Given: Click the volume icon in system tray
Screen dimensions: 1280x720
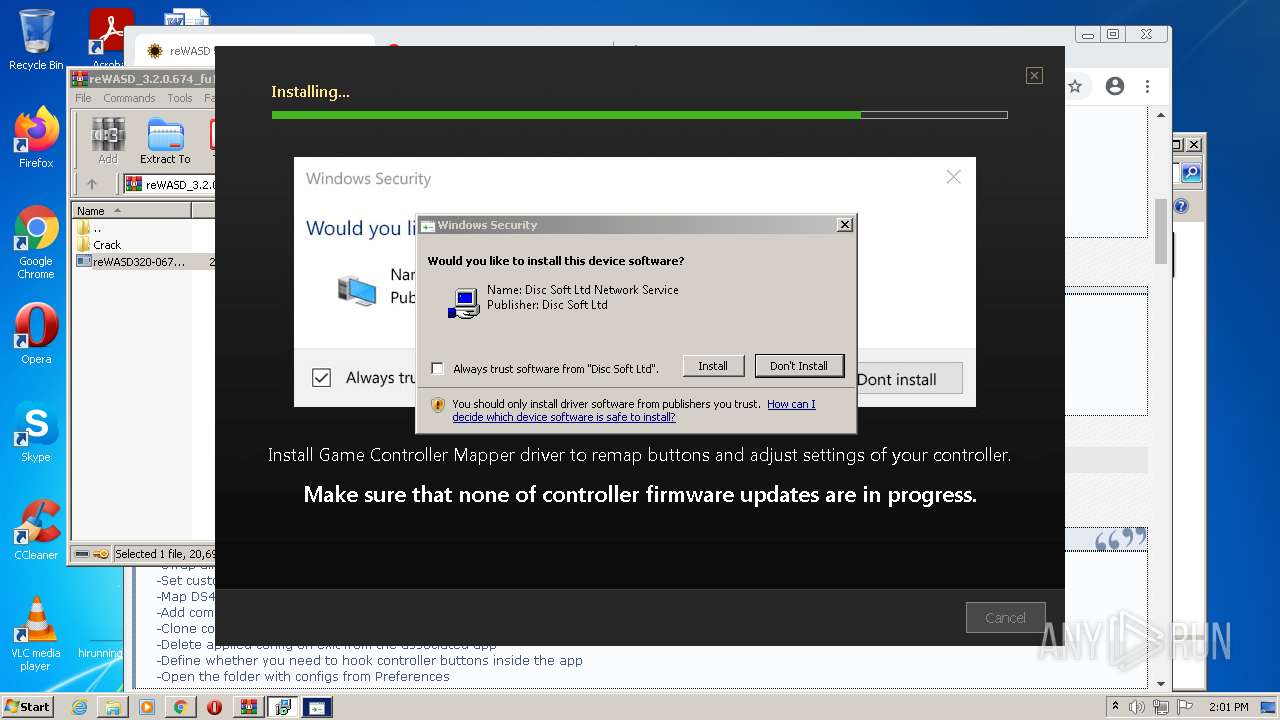Looking at the screenshot, I should [1136, 707].
